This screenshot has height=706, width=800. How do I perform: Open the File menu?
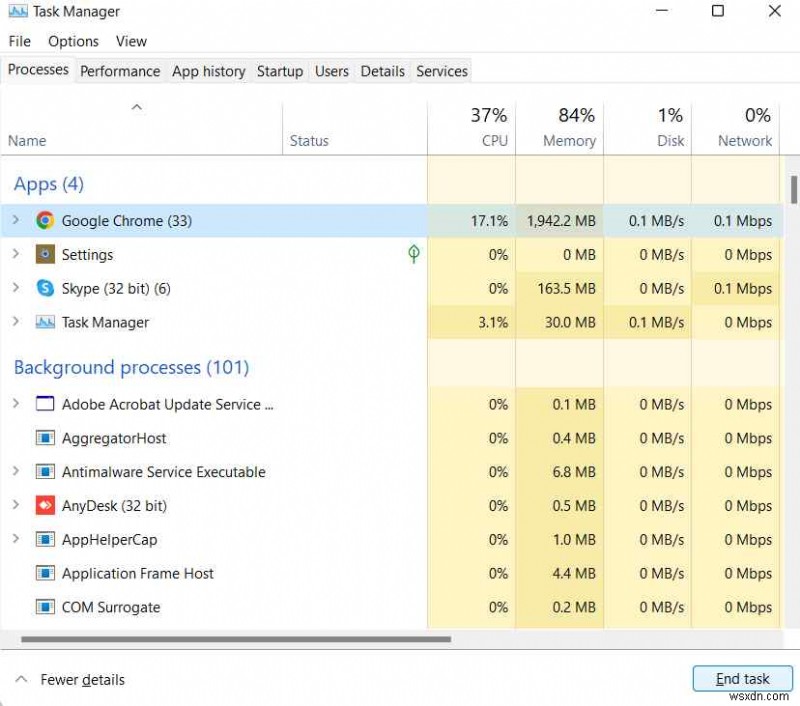point(19,41)
